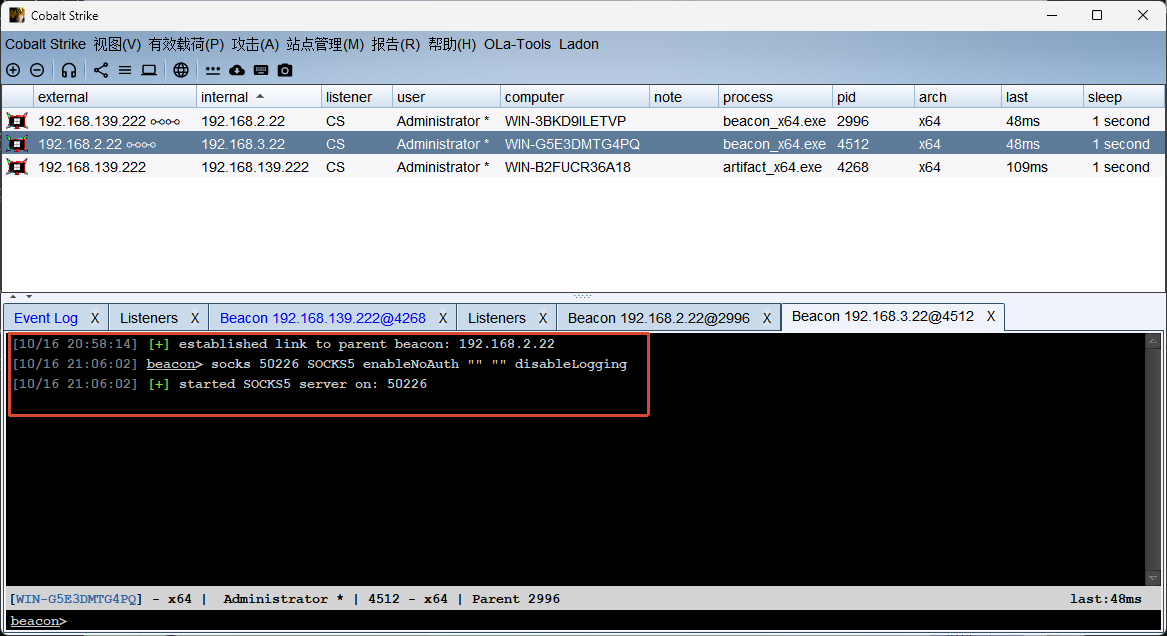View keystrokes via keyboard icon
Screen dimensions: 1167x636
pyautogui.click(x=260, y=70)
